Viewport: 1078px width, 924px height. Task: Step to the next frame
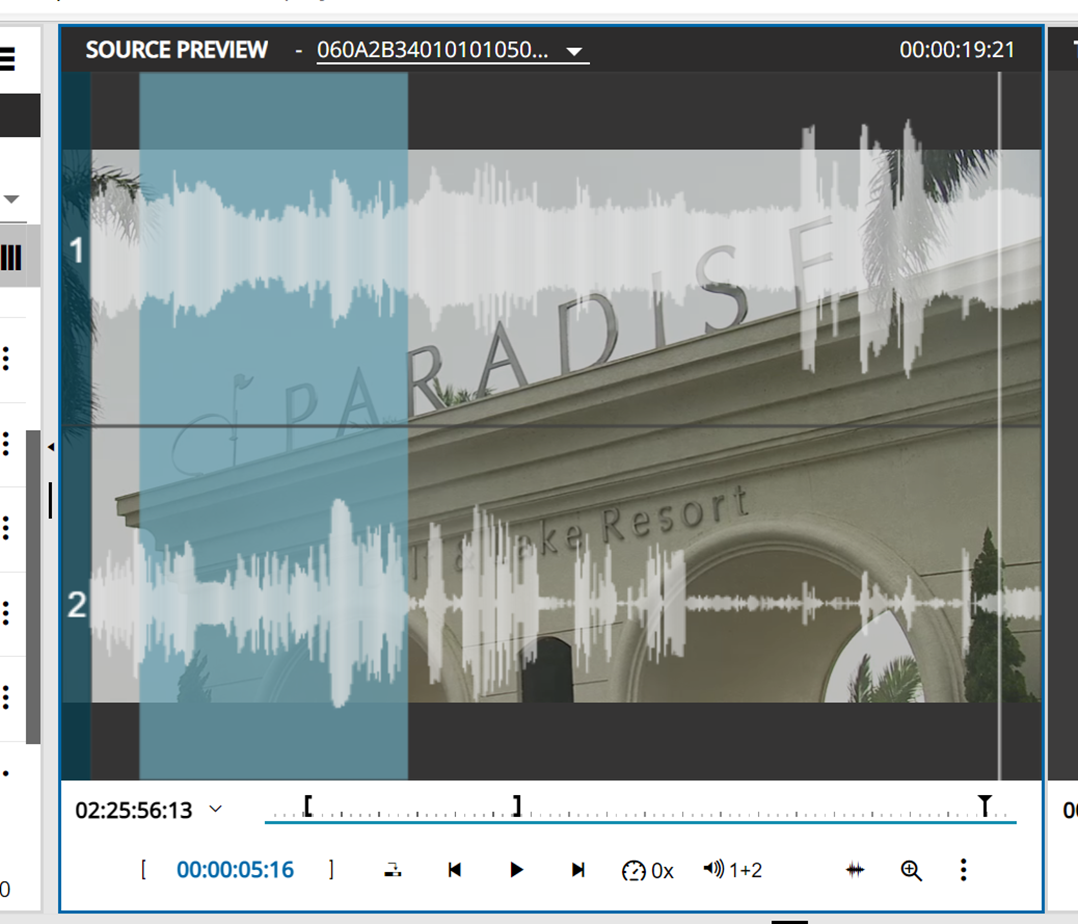tap(577, 870)
